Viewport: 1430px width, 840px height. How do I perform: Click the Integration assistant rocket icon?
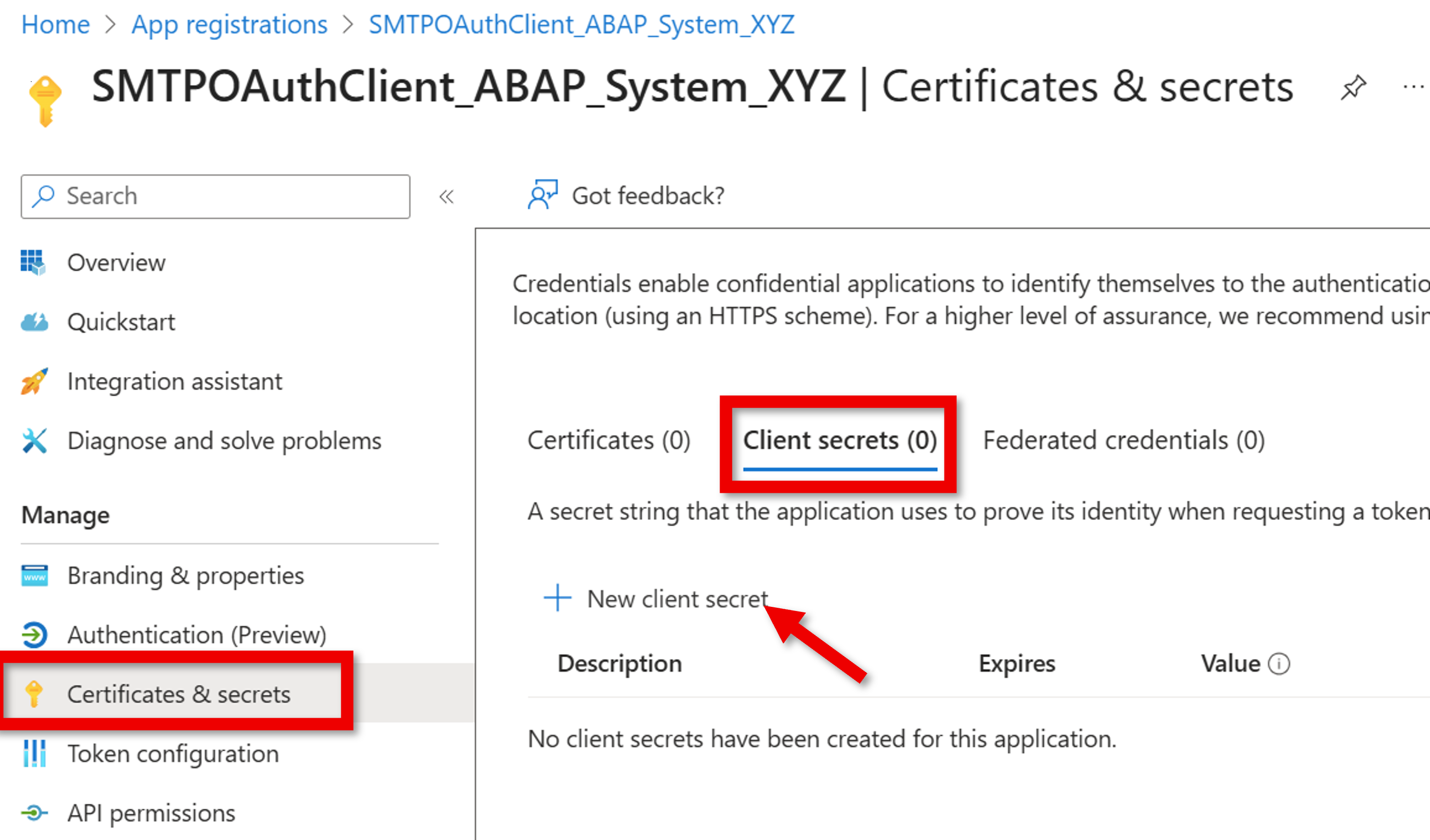point(34,382)
